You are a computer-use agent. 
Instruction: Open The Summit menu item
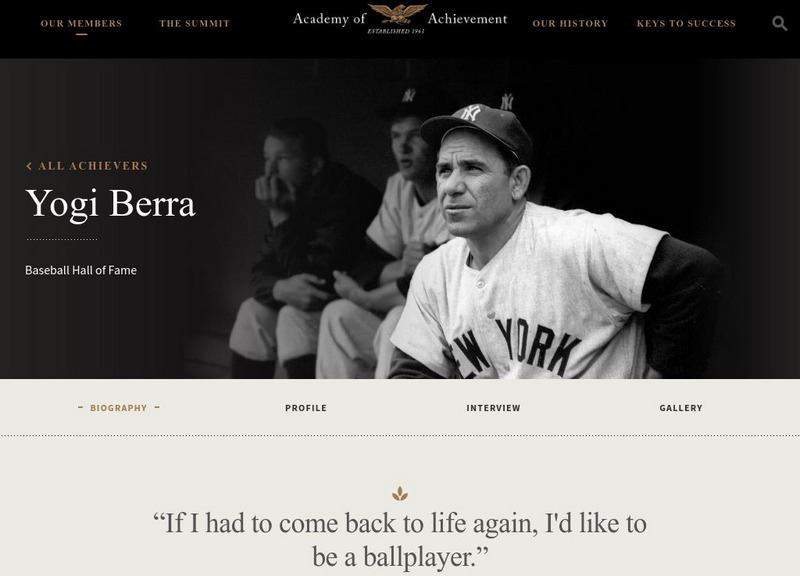194,23
